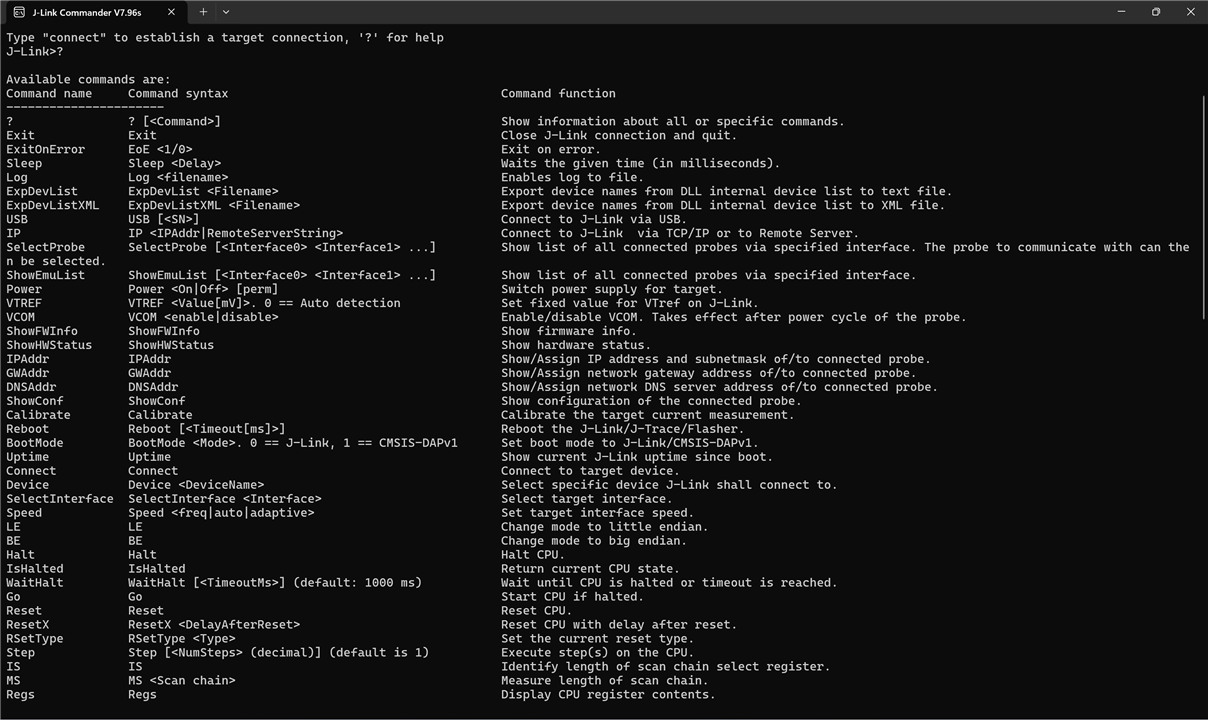
Task: Click SelectInterface in the Command name column
Action: click(x=60, y=499)
